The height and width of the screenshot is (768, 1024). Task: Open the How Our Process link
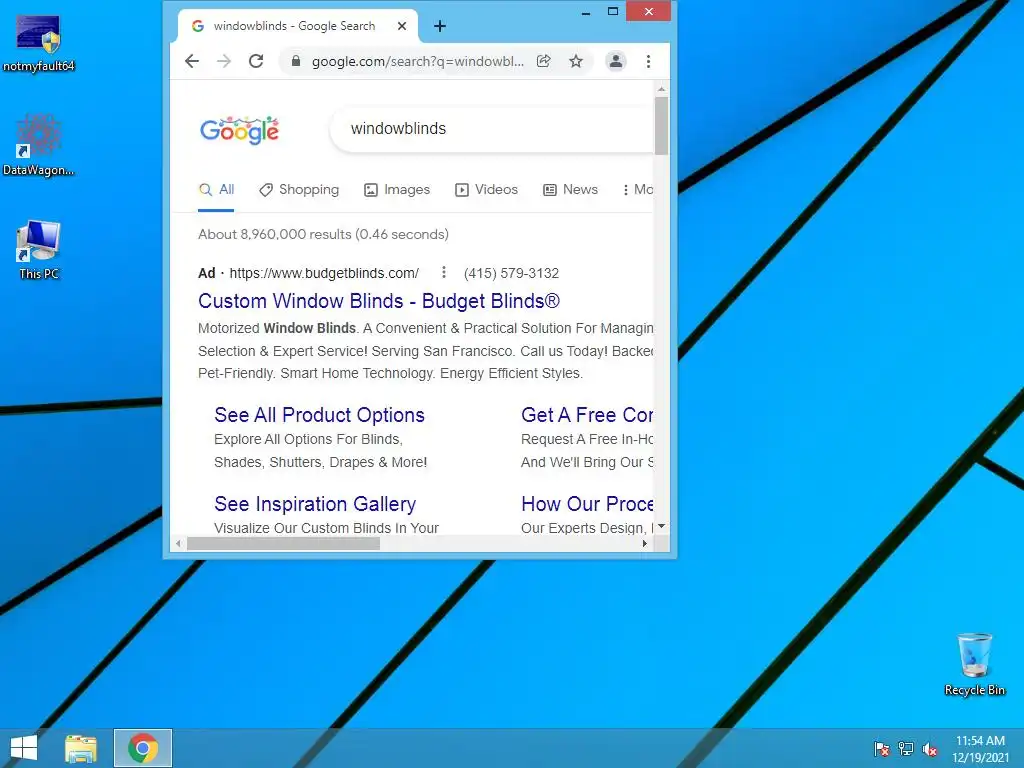(587, 504)
